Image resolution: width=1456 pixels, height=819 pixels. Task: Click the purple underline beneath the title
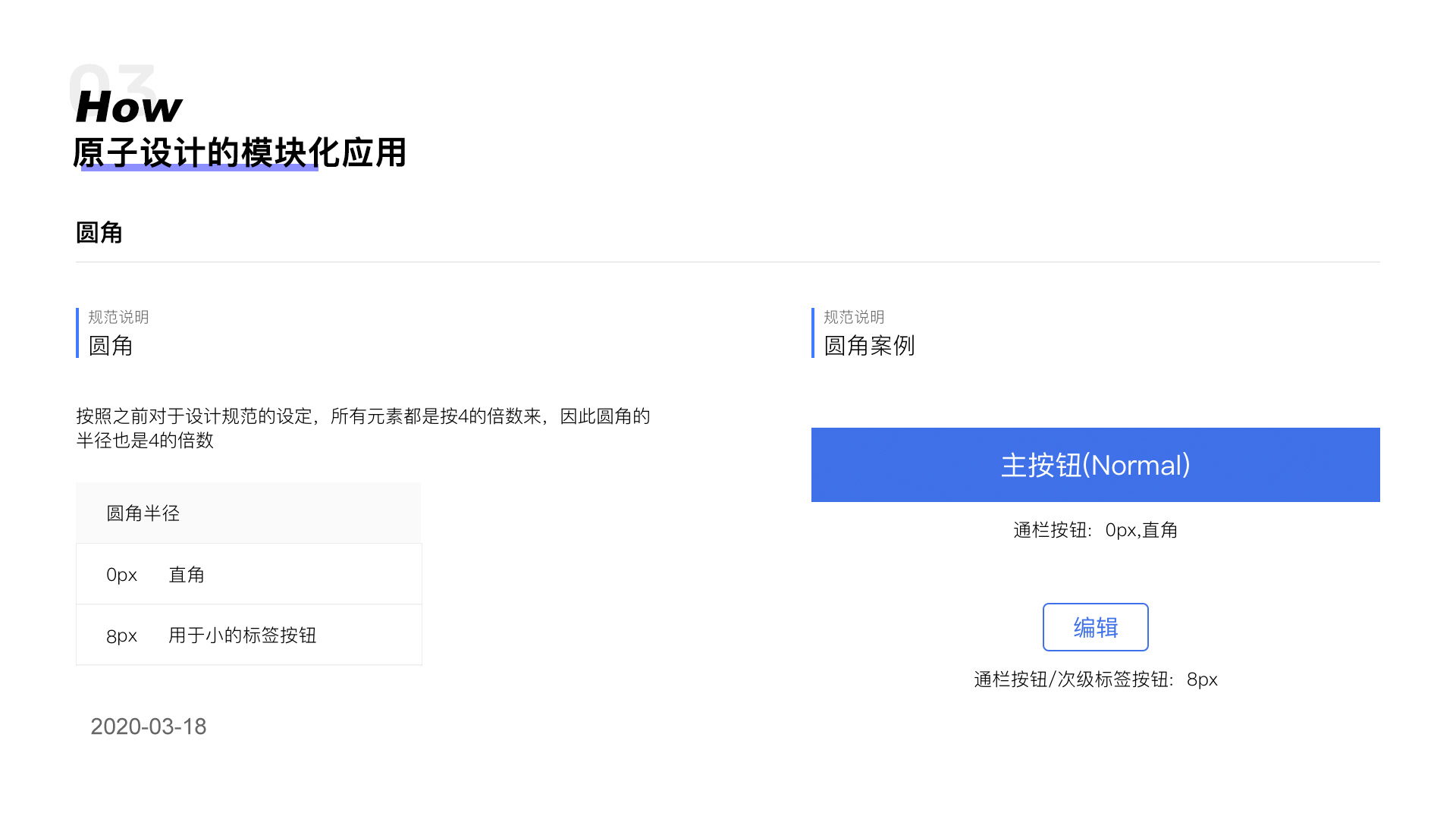click(x=199, y=168)
